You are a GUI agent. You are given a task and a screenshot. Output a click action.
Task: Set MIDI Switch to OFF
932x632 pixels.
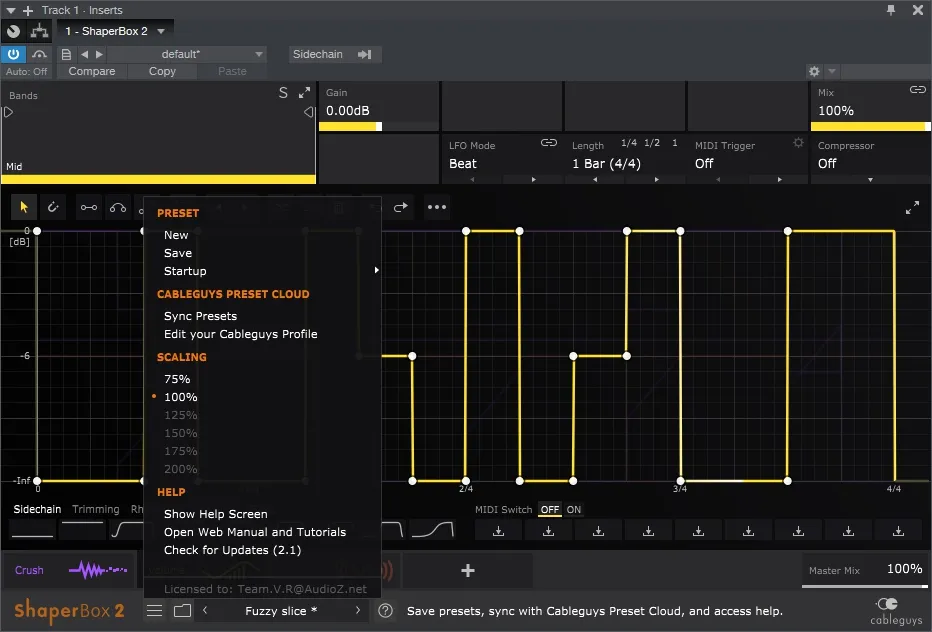point(550,510)
